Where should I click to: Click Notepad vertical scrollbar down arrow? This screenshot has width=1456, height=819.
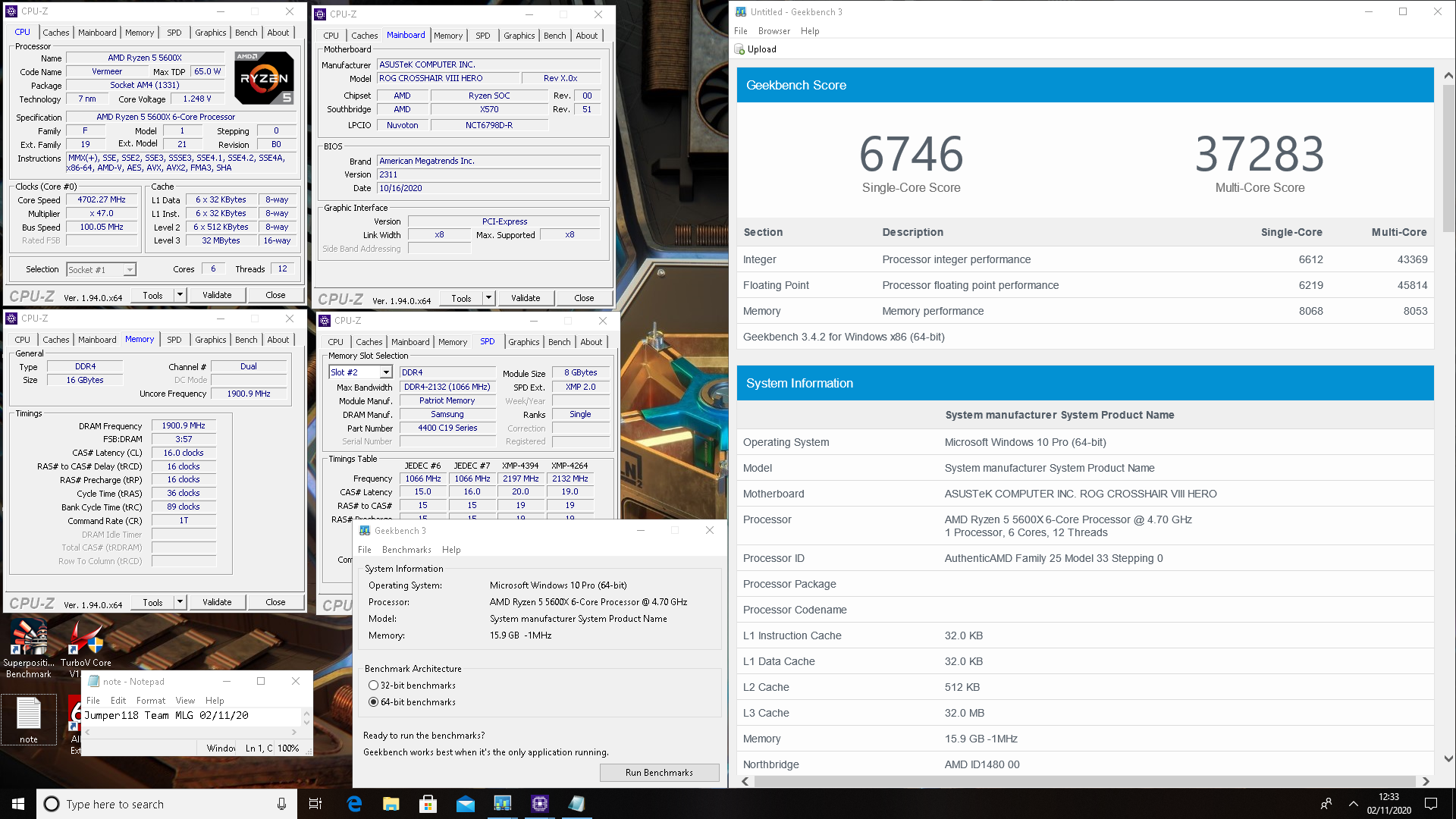pos(306,722)
